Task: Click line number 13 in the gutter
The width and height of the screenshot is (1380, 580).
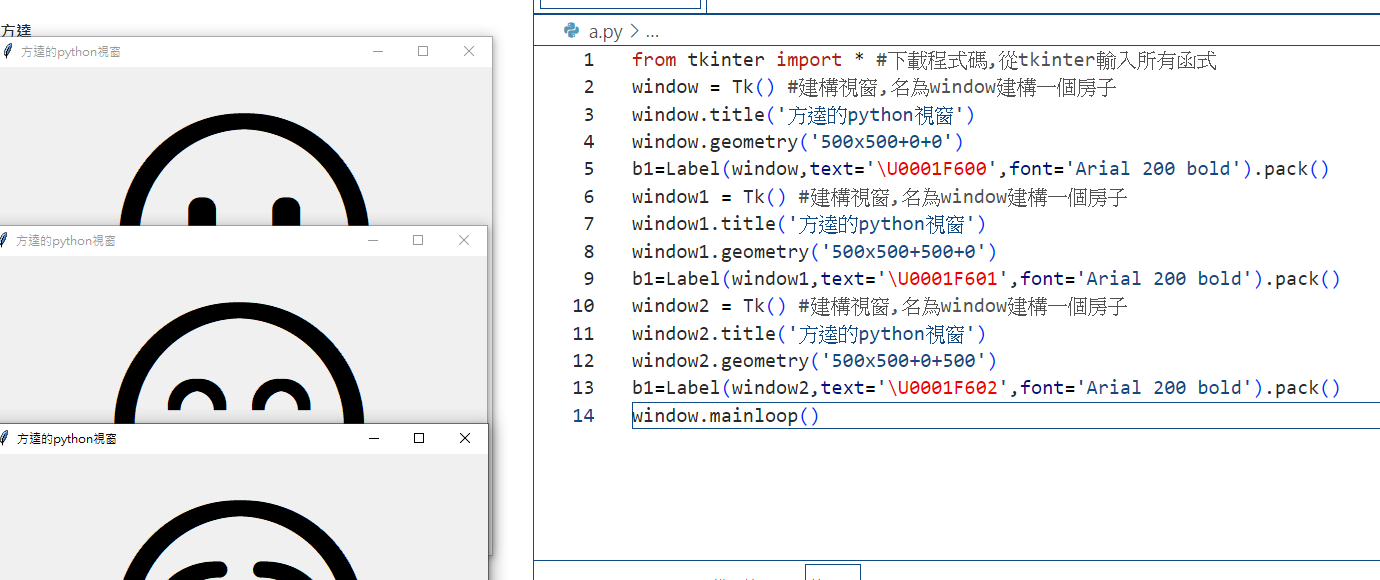Action: pyautogui.click(x=584, y=388)
